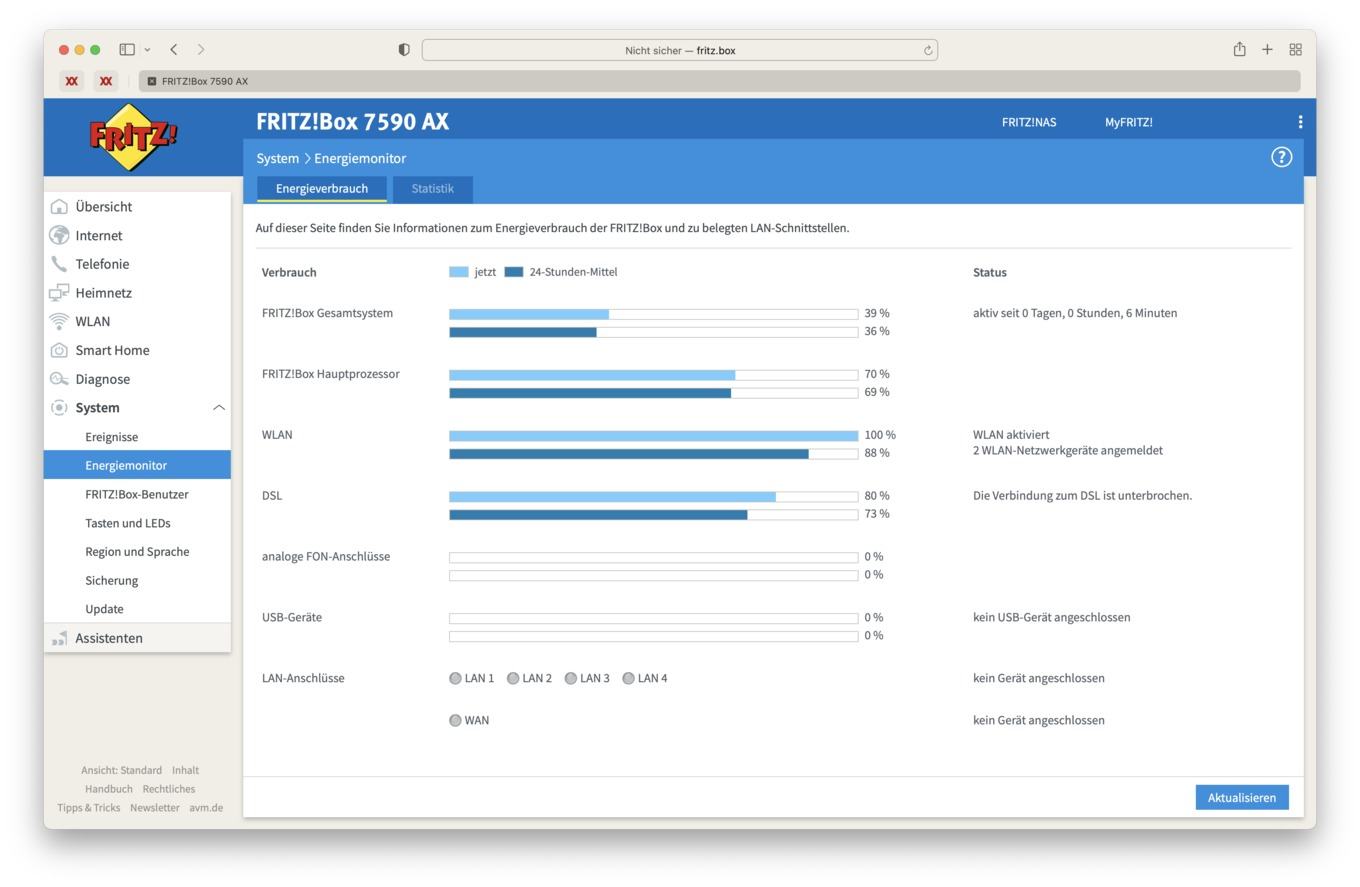This screenshot has height=887, width=1360.
Task: Open the Newsletter footer link
Action: click(x=154, y=808)
